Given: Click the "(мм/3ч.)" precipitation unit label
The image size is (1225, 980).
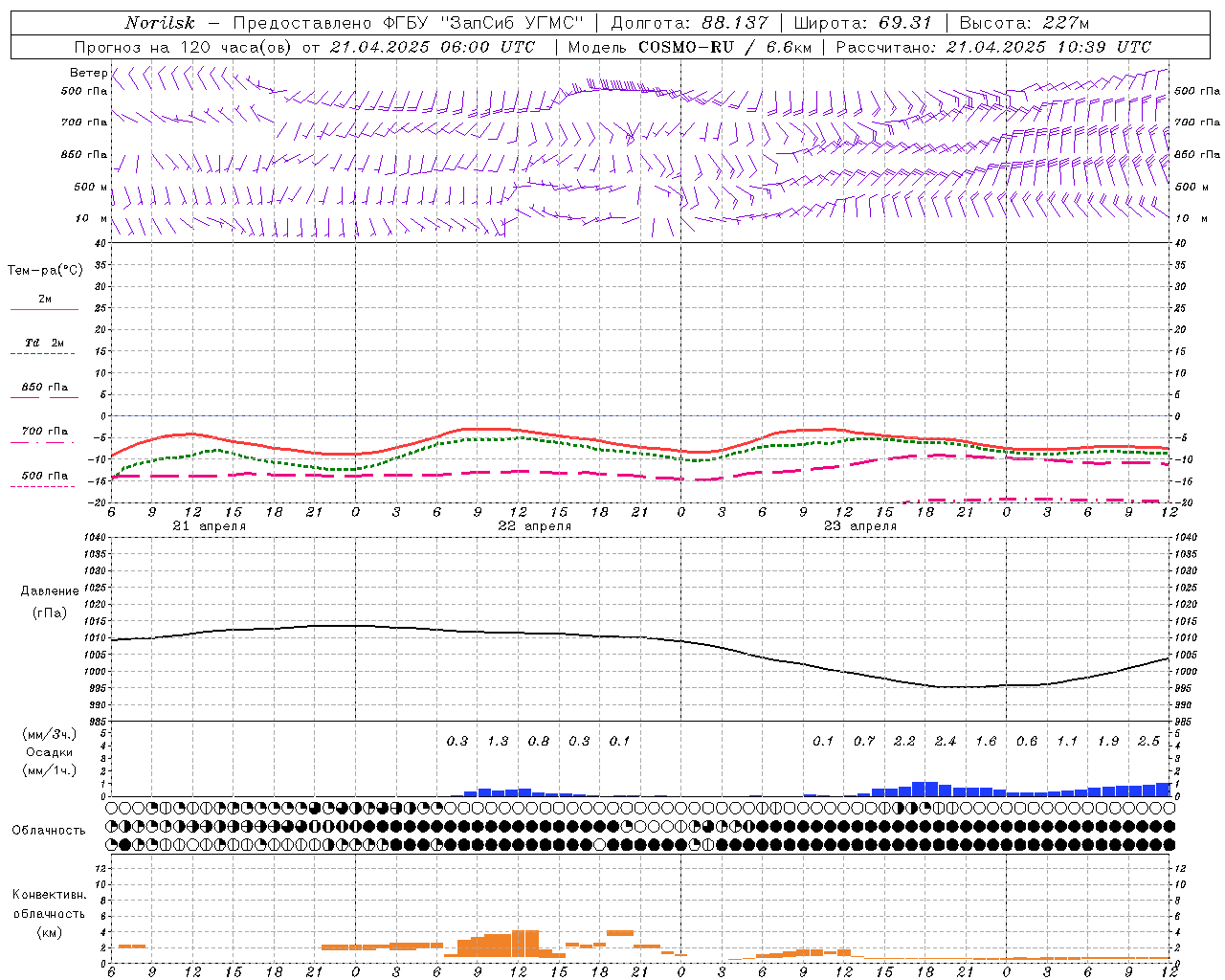Looking at the screenshot, I should pyautogui.click(x=49, y=734).
